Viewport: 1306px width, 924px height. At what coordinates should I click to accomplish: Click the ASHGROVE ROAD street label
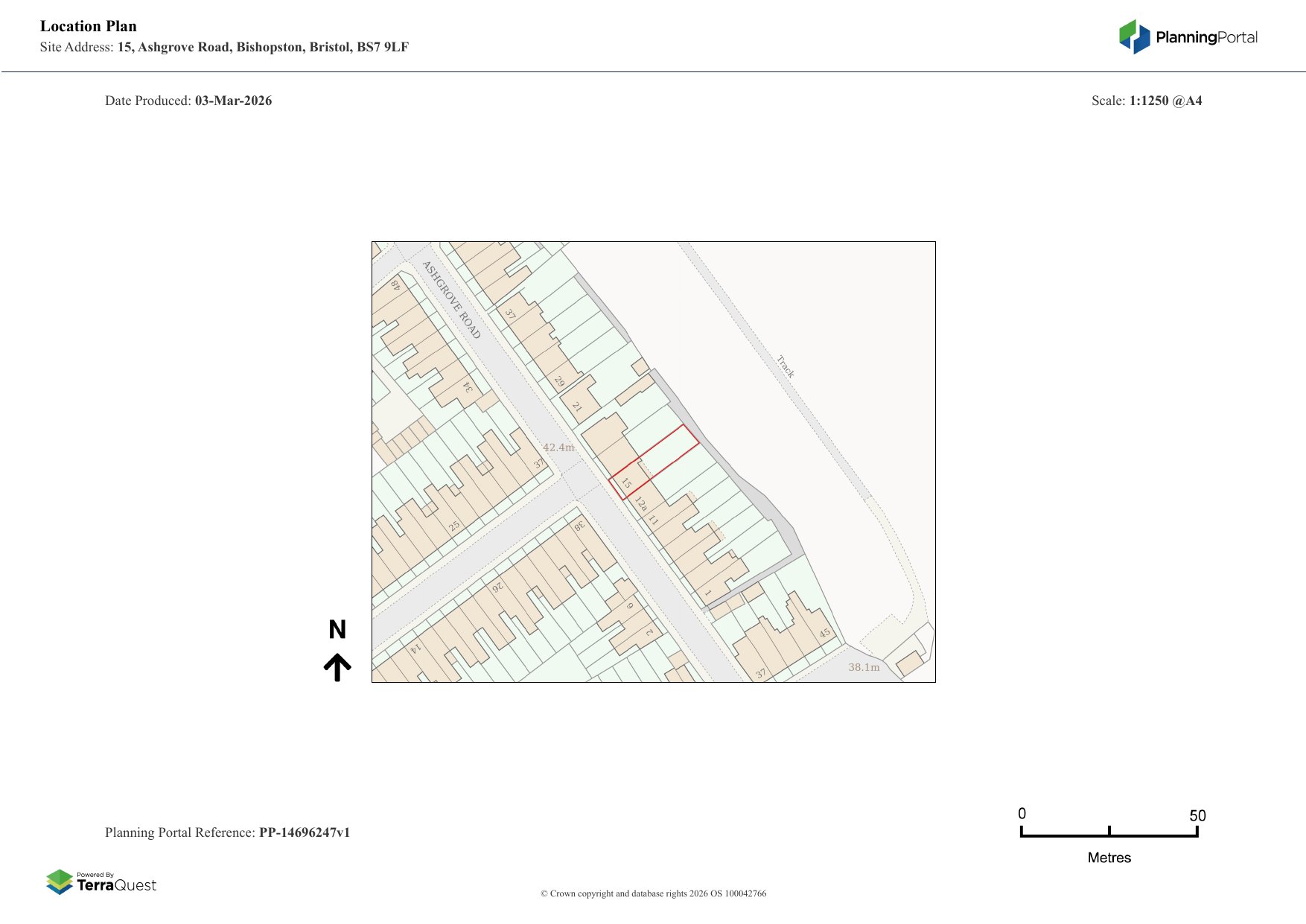point(451,299)
